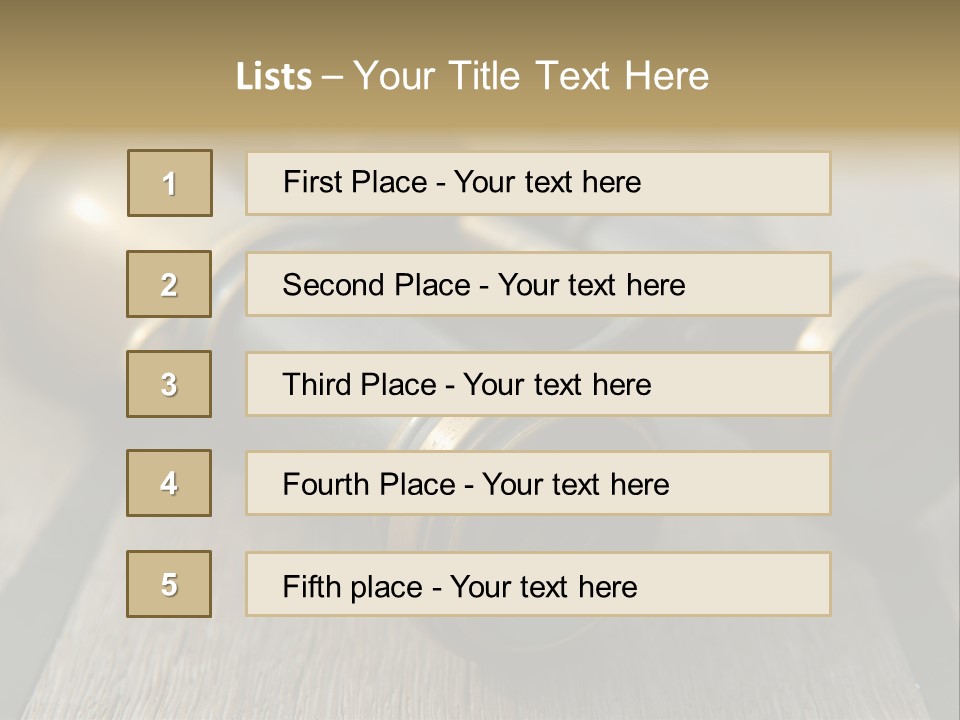Click the slide title text
The height and width of the screenshot is (720, 960).
(x=472, y=76)
